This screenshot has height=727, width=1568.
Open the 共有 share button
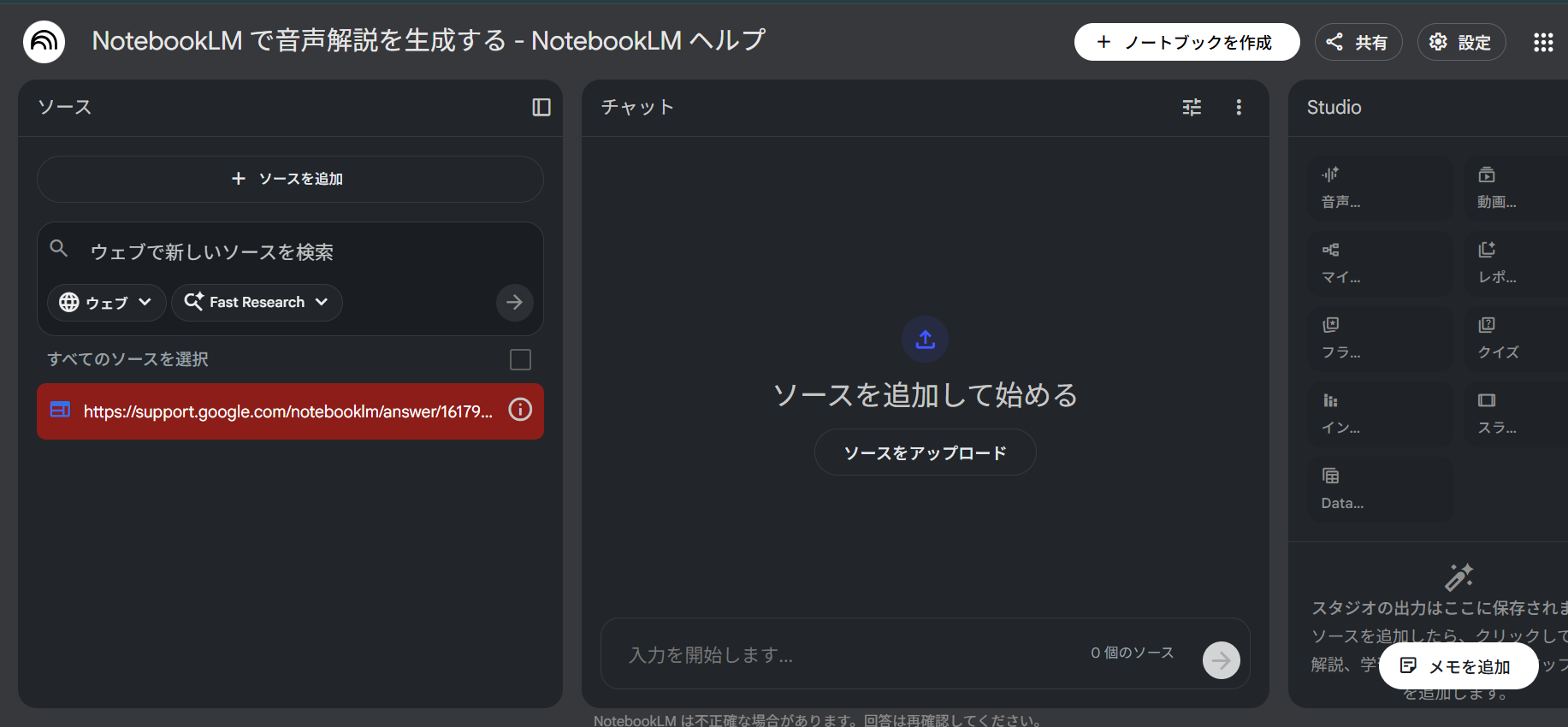pyautogui.click(x=1358, y=42)
